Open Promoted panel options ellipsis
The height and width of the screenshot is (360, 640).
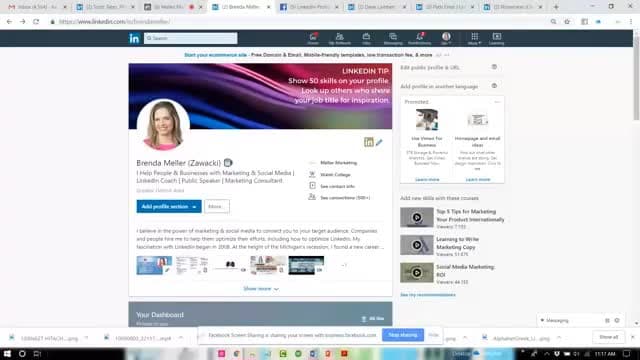(x=497, y=102)
